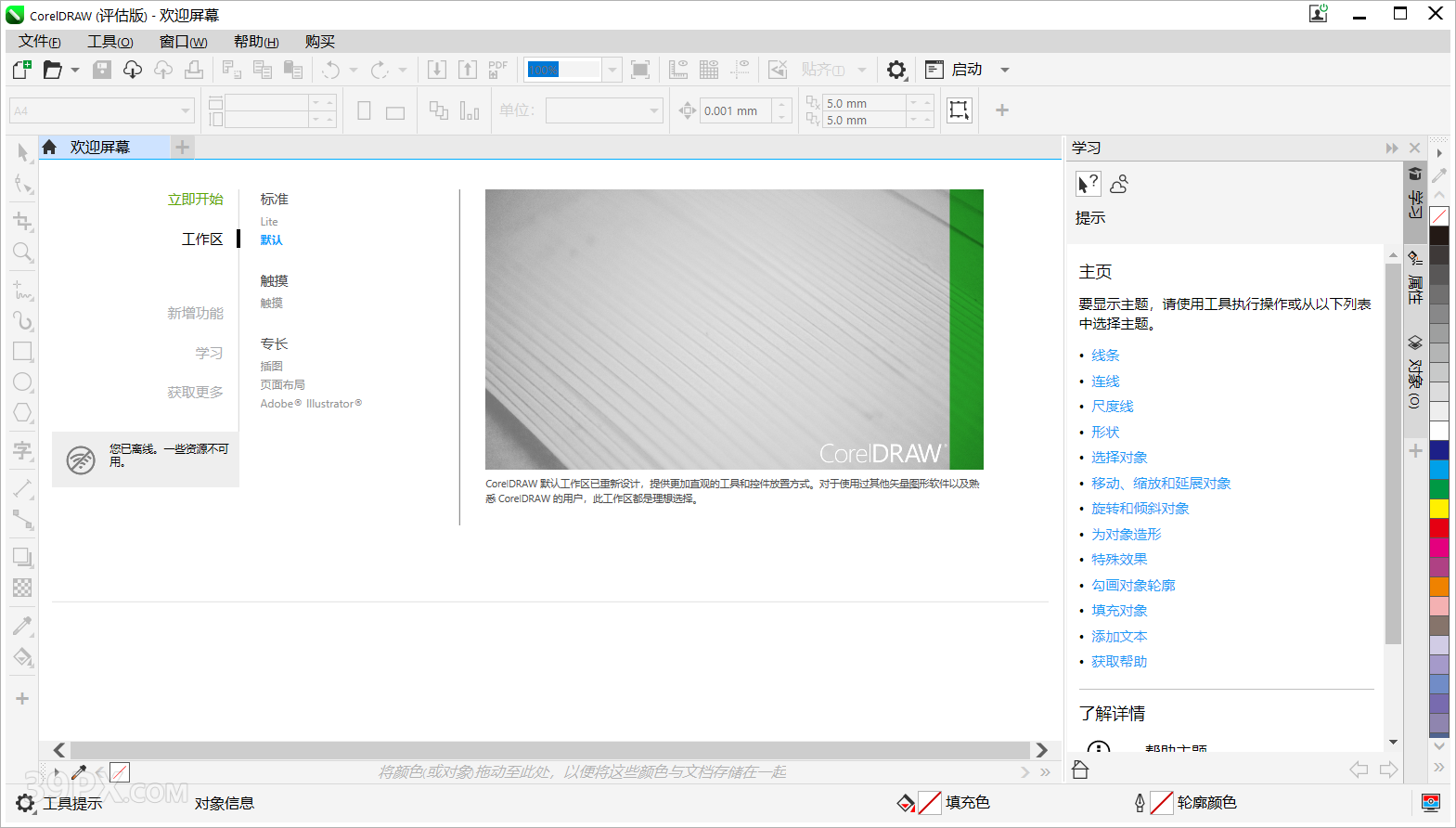Click the 启动 launch button
Viewport: 1456px width, 828px height.
click(x=954, y=70)
